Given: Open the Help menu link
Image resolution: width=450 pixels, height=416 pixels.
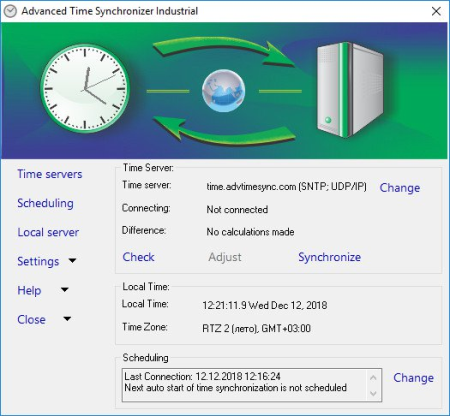Looking at the screenshot, I should [29, 290].
